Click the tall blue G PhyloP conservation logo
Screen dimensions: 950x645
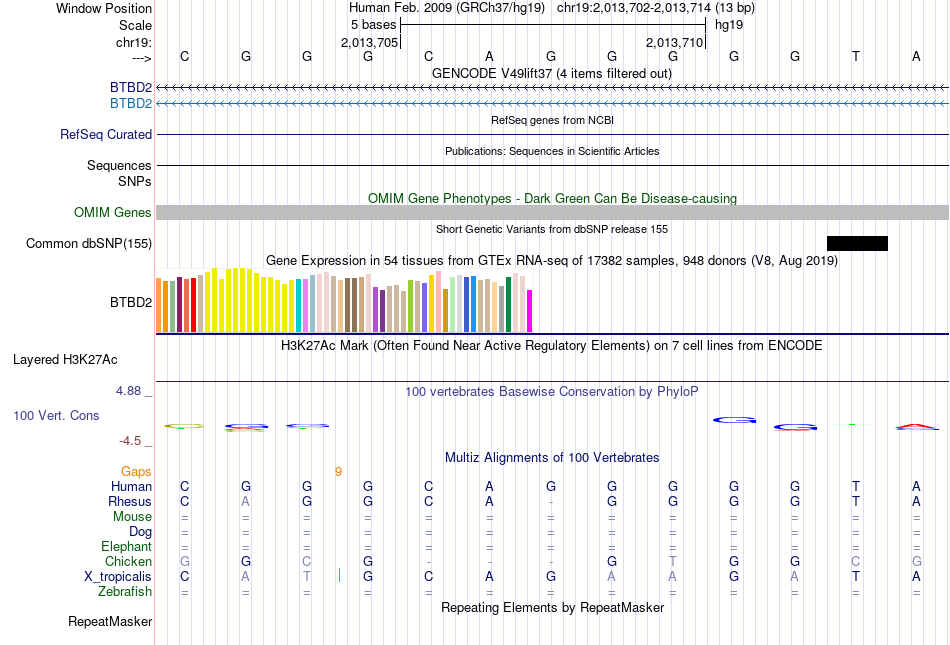[734, 420]
